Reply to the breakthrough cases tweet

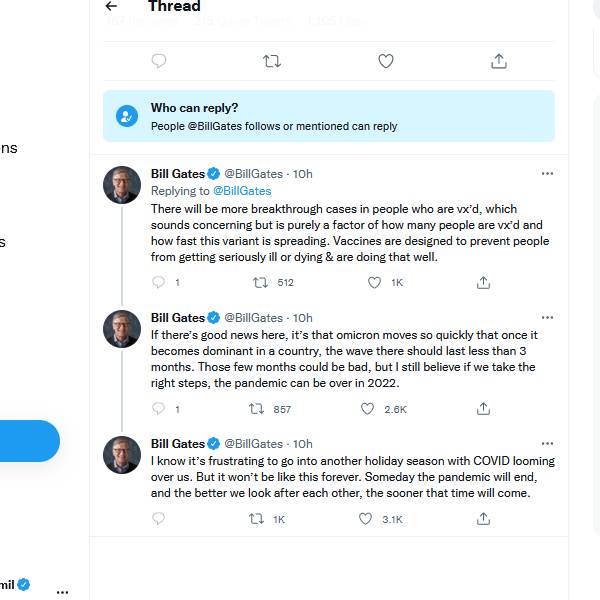[x=158, y=283]
